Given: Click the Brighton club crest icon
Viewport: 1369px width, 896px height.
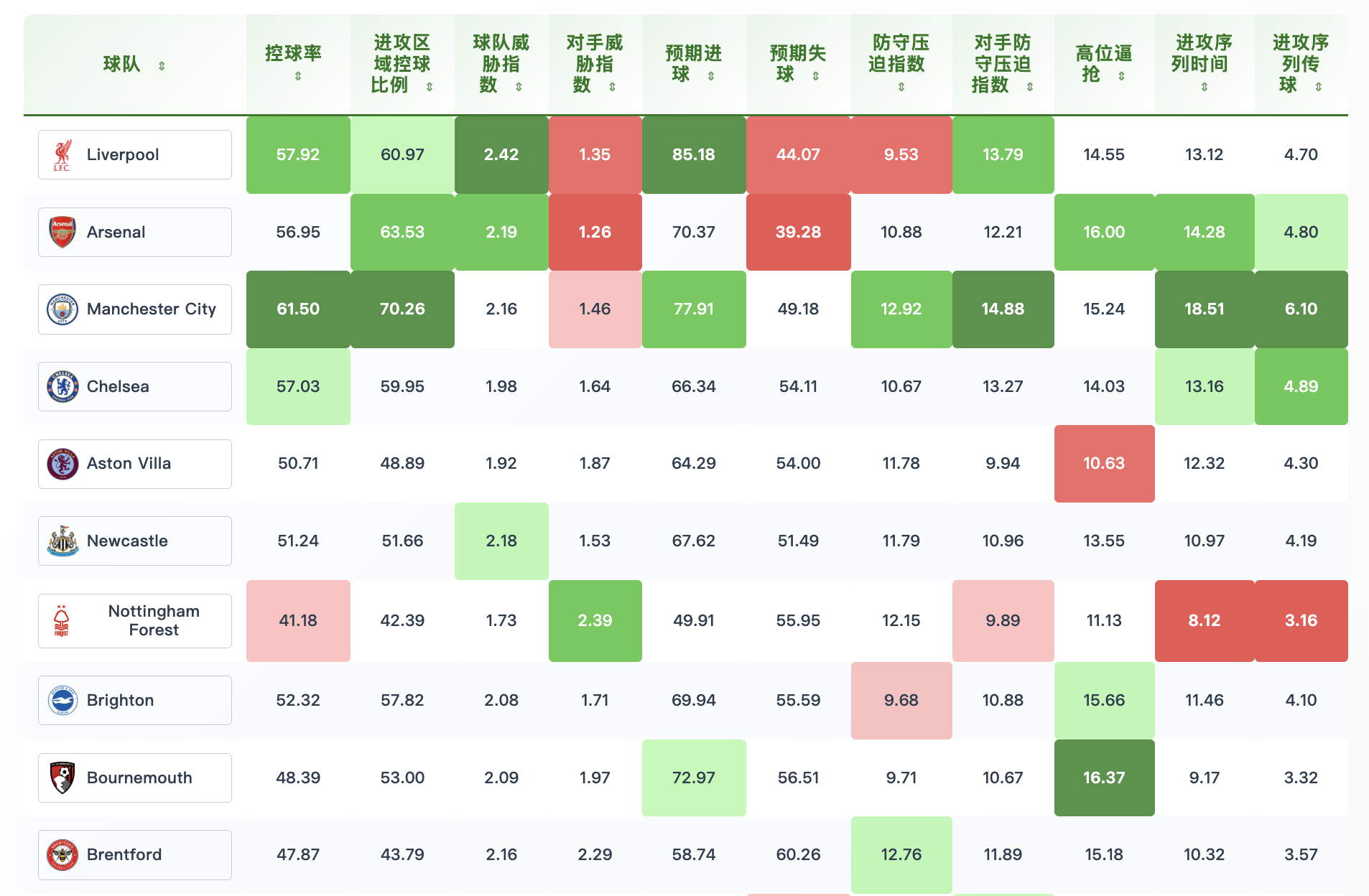Looking at the screenshot, I should [x=62, y=701].
